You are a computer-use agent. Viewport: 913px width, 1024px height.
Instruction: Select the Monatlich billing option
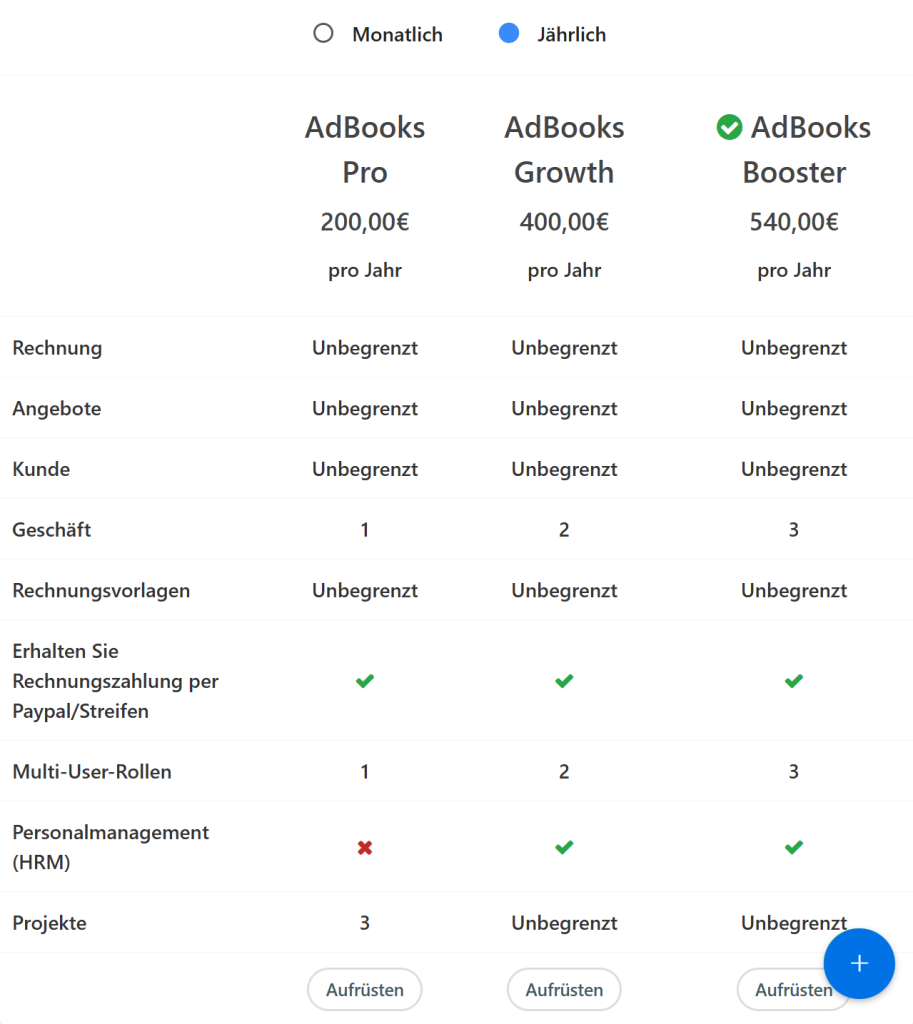pos(323,34)
